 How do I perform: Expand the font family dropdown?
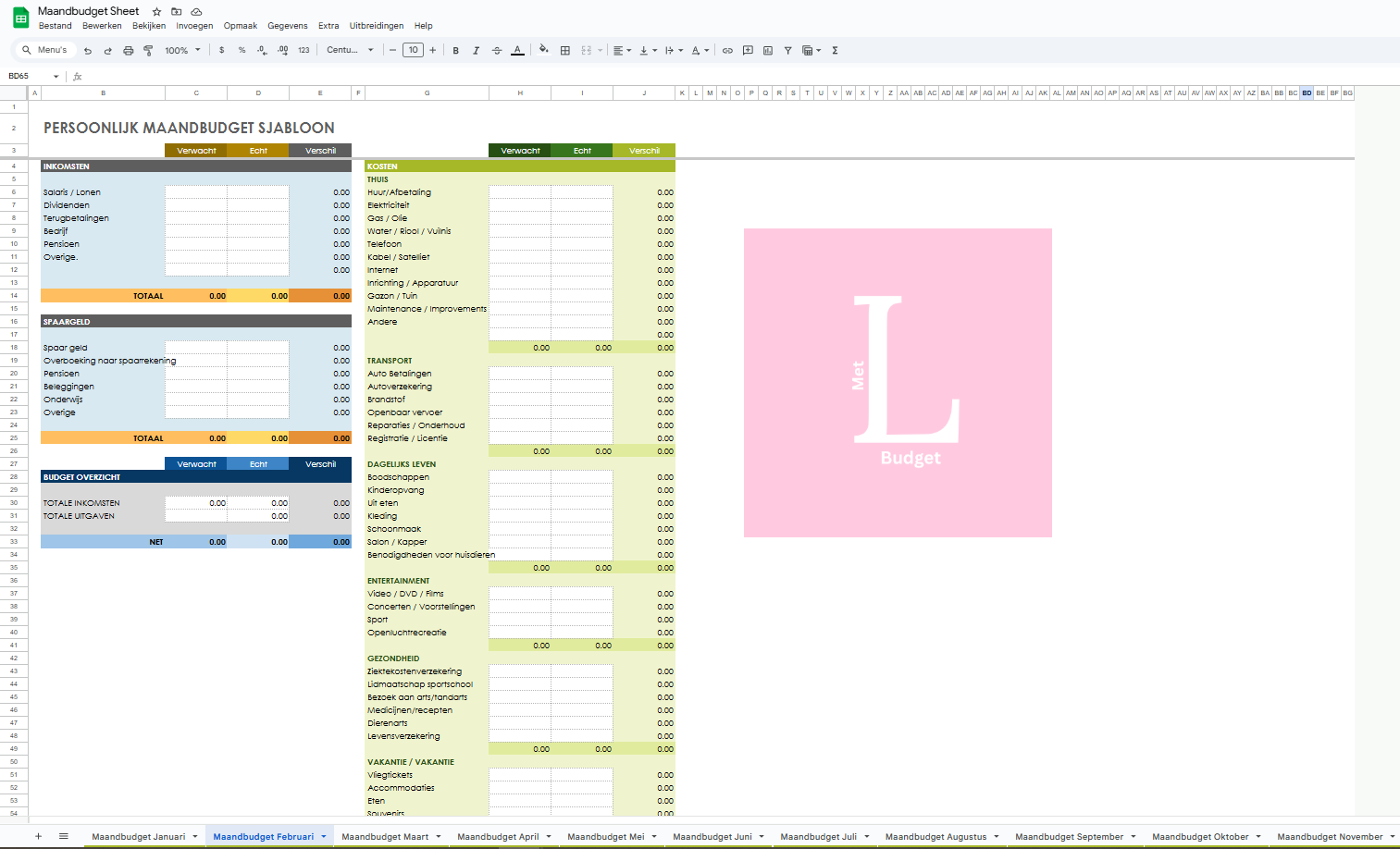pos(350,51)
